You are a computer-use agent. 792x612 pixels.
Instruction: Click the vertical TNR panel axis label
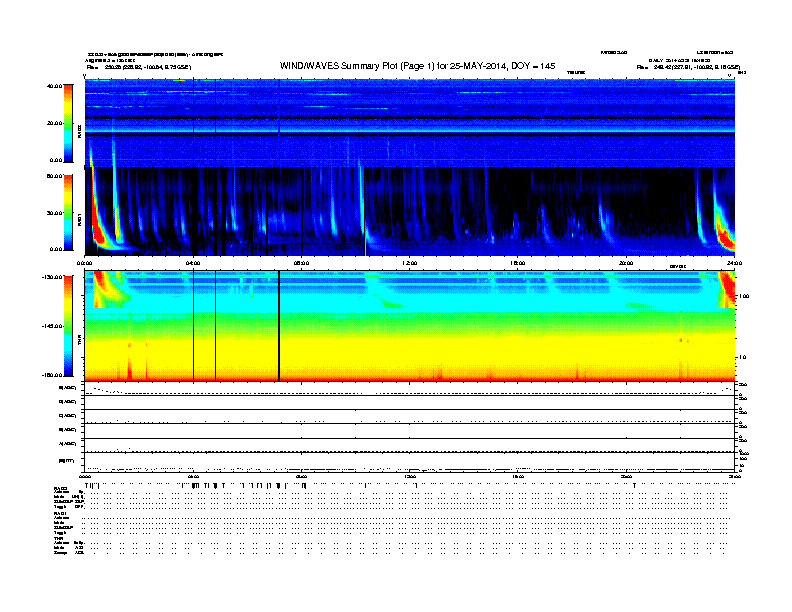79,341
